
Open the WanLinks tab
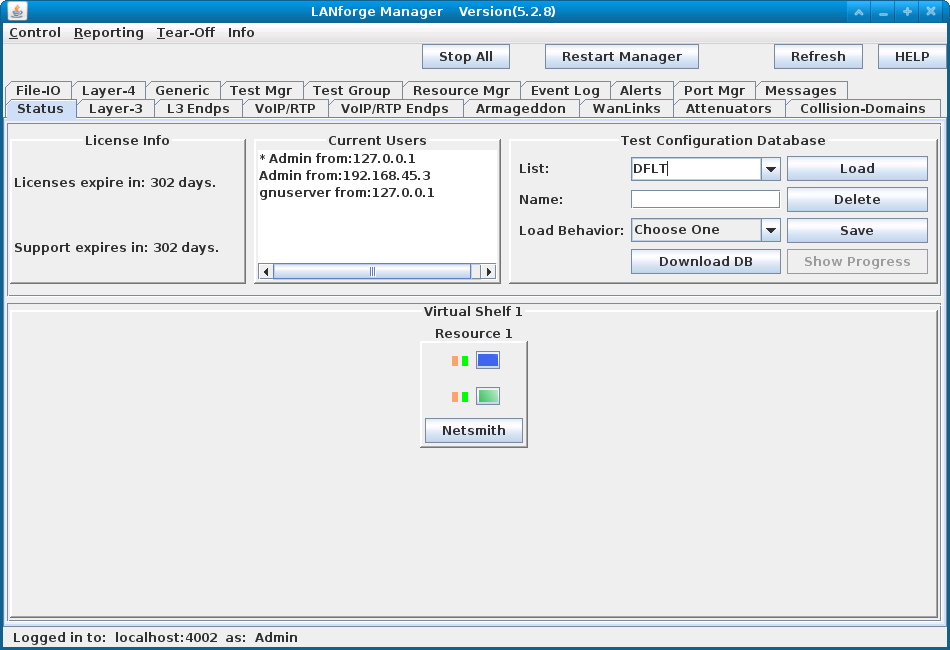[626, 108]
